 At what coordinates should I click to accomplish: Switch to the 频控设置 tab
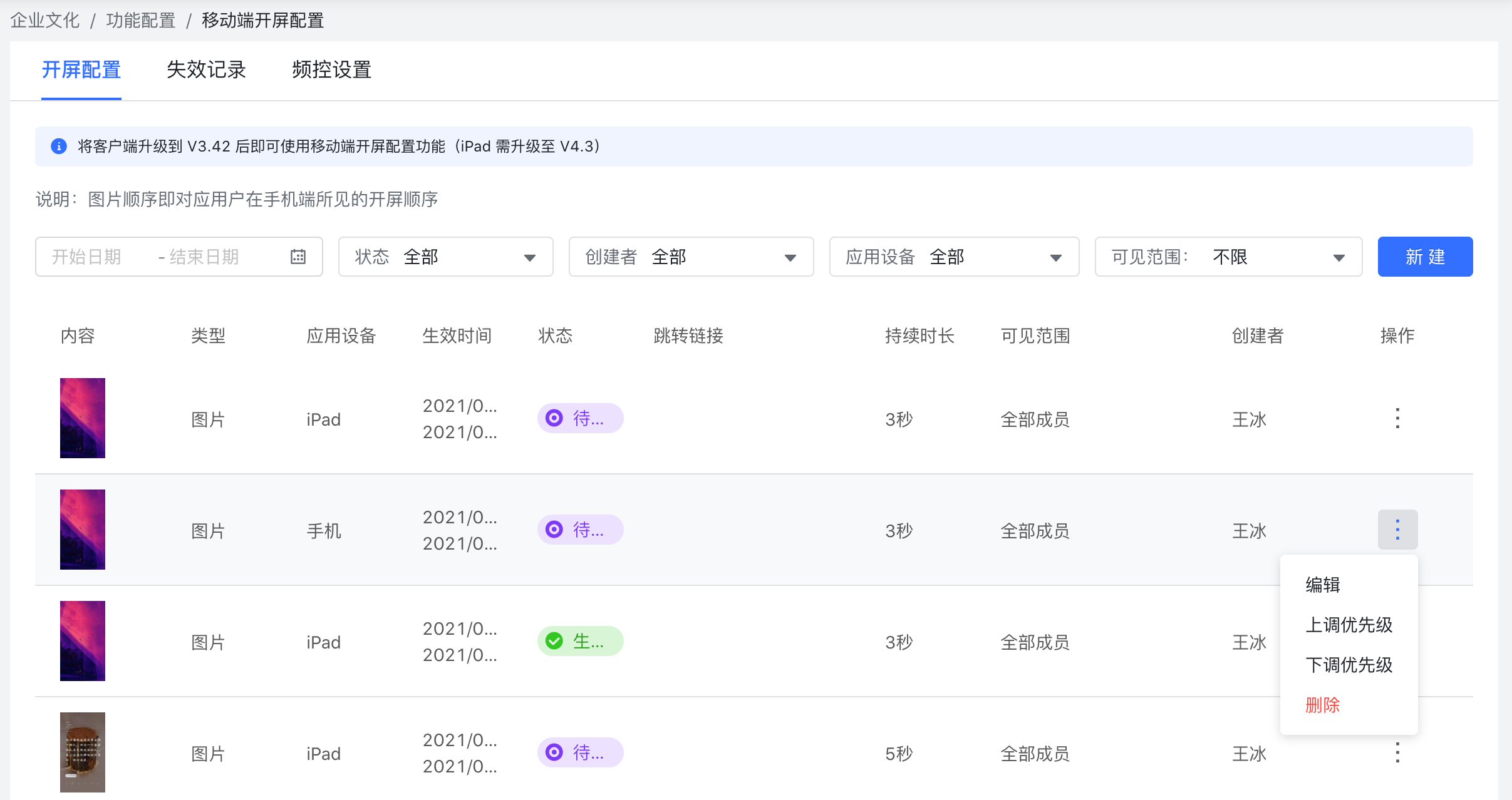[331, 69]
